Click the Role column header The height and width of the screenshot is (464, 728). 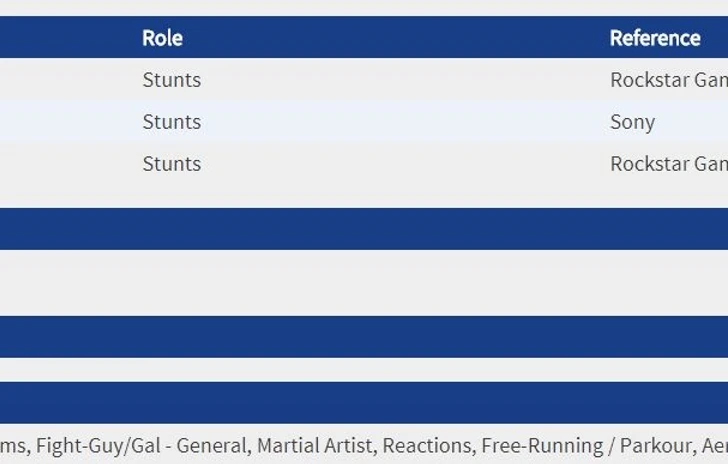[162, 38]
